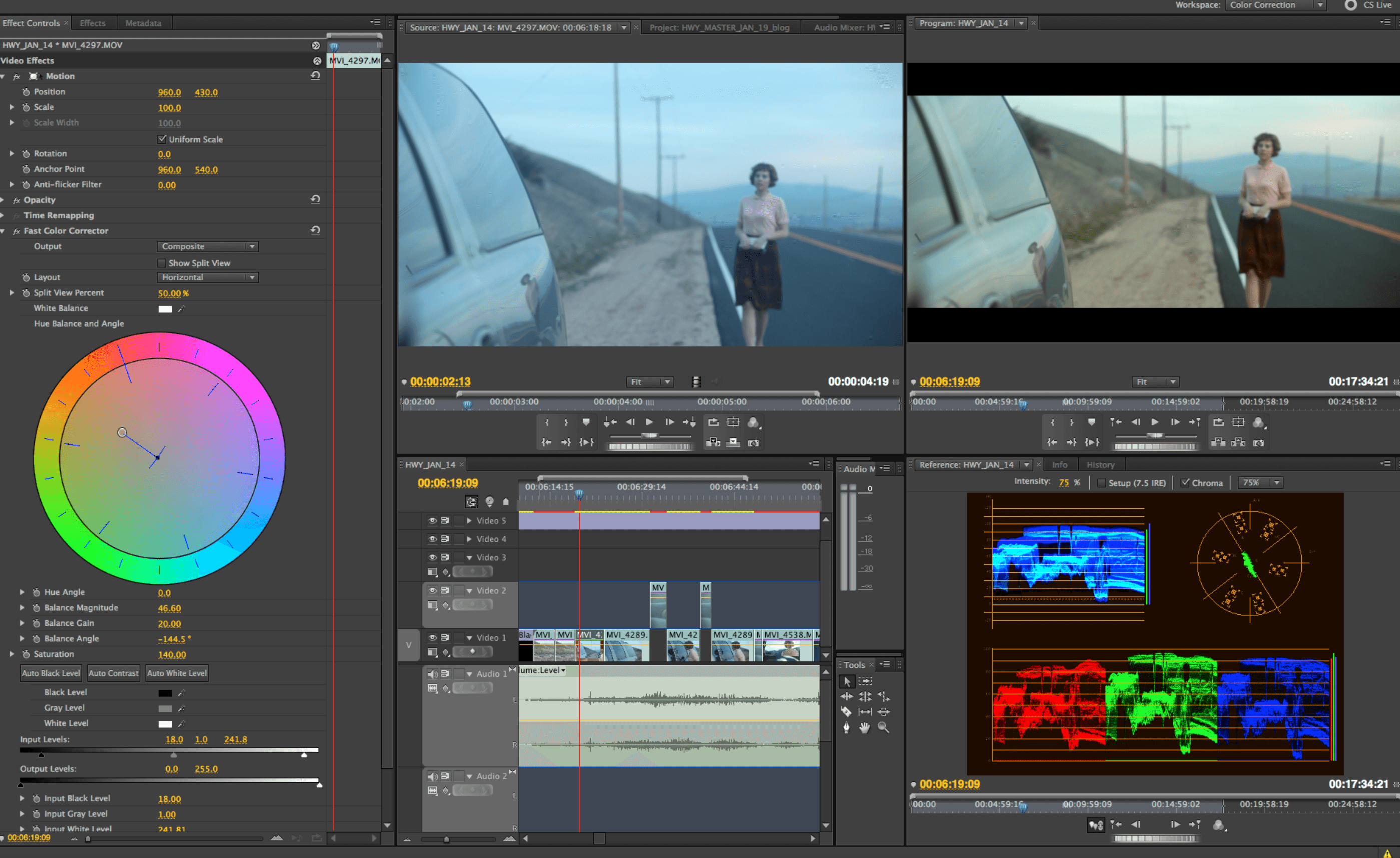Click the Auto Contrast button
The width and height of the screenshot is (1400, 858).
pyautogui.click(x=114, y=673)
